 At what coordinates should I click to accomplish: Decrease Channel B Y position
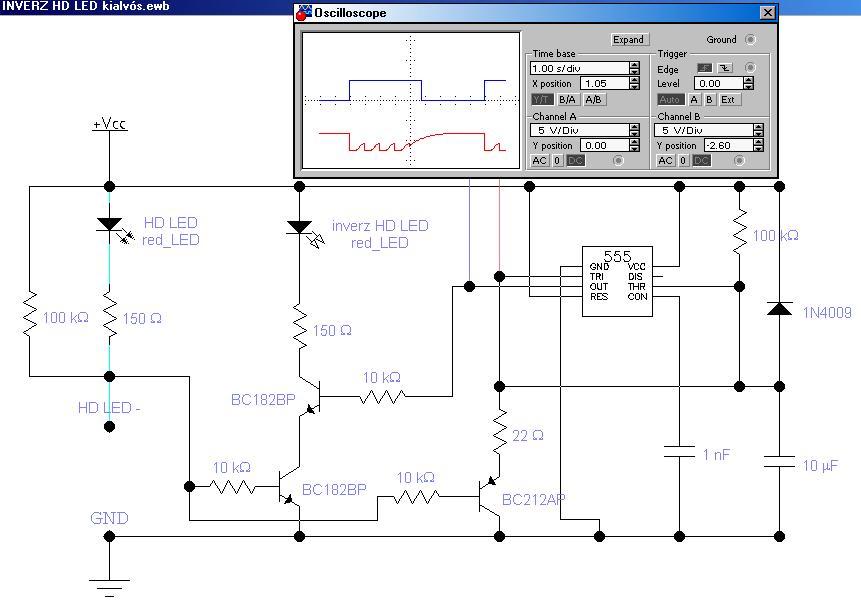point(758,149)
